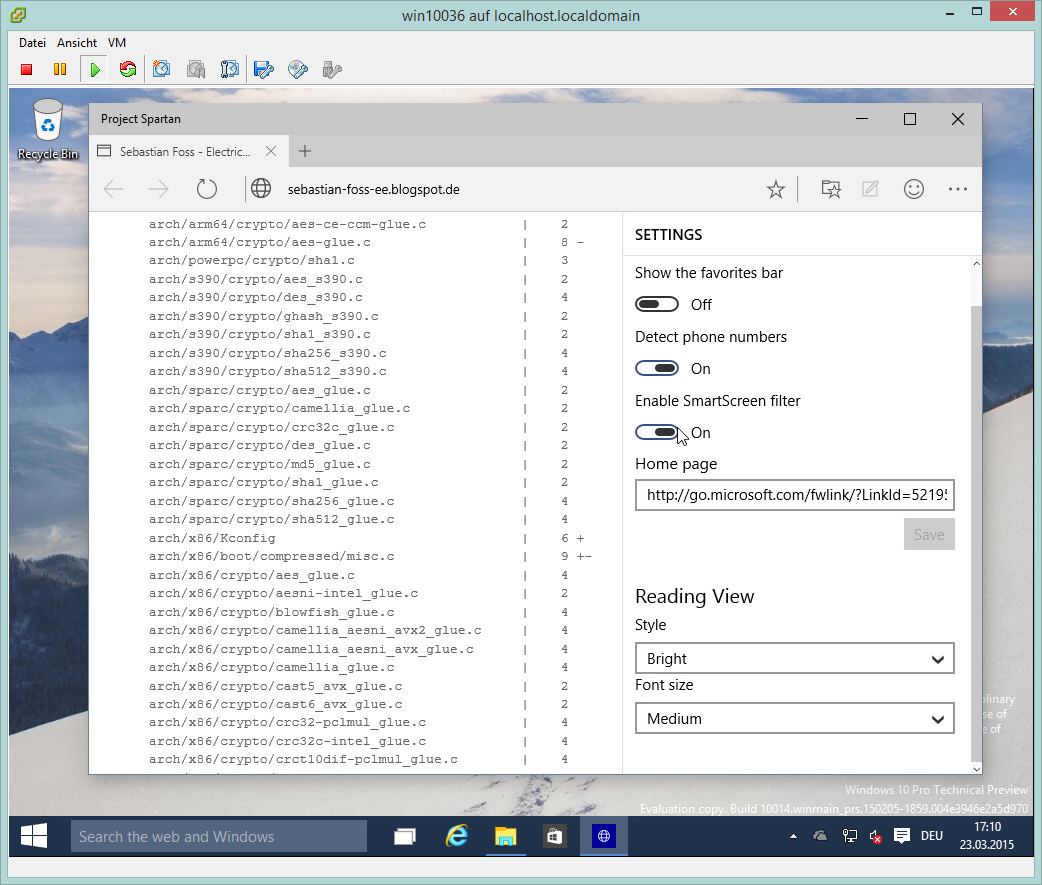The image size is (1042, 885).
Task: Go back in Project Spartan
Action: (114, 189)
